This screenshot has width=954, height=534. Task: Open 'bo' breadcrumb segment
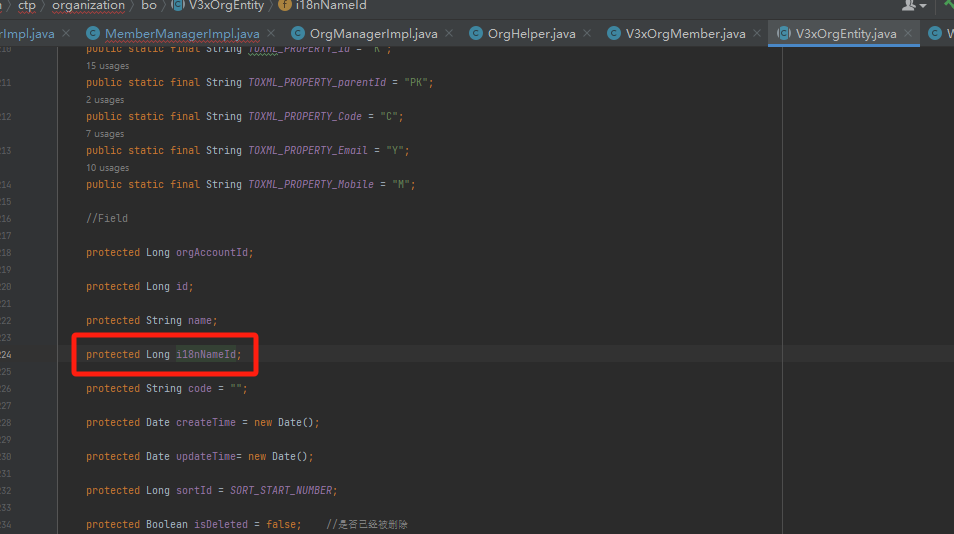click(x=149, y=5)
